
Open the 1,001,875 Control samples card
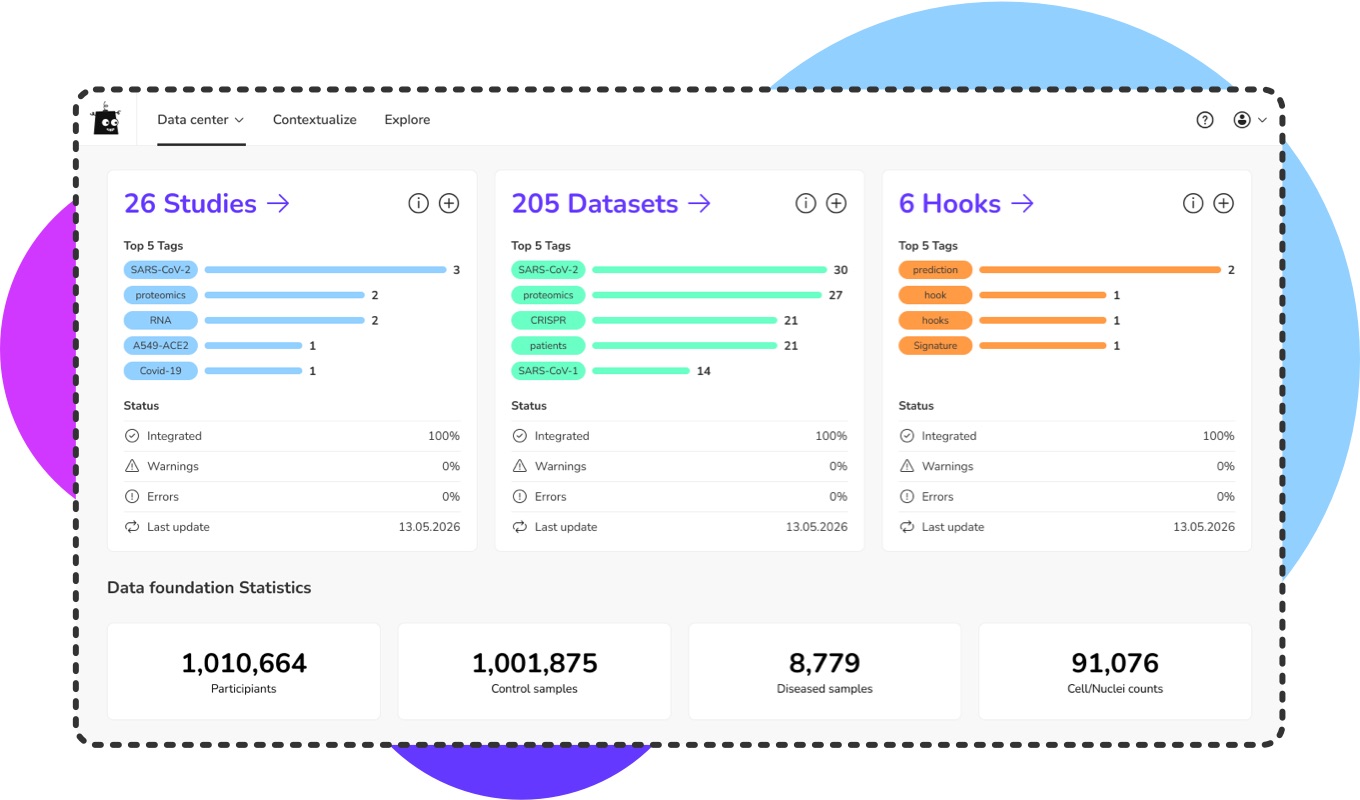pos(534,671)
